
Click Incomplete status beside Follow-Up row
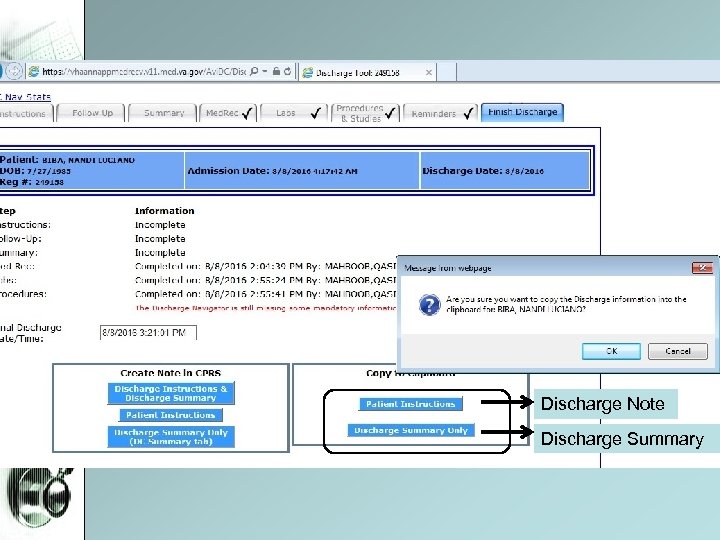tap(160, 239)
